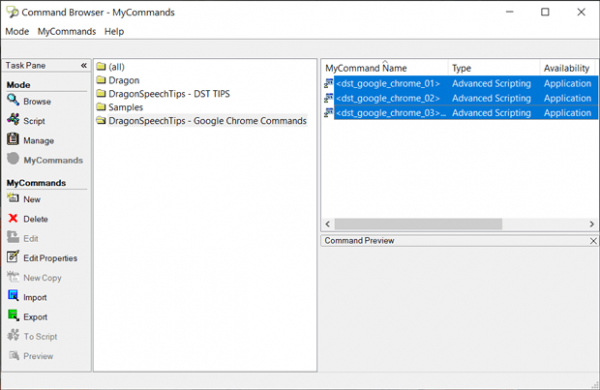Click the Delete link

pyautogui.click(x=36, y=219)
